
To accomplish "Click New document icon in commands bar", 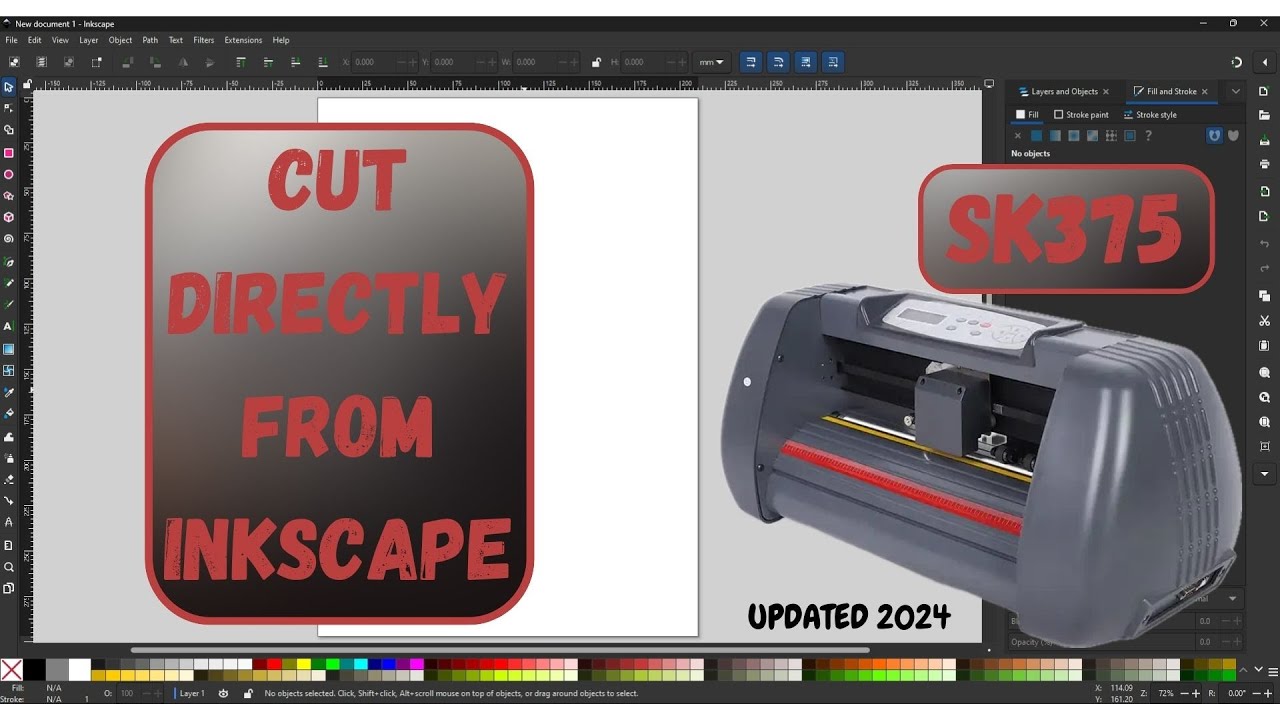I will pos(1264,91).
